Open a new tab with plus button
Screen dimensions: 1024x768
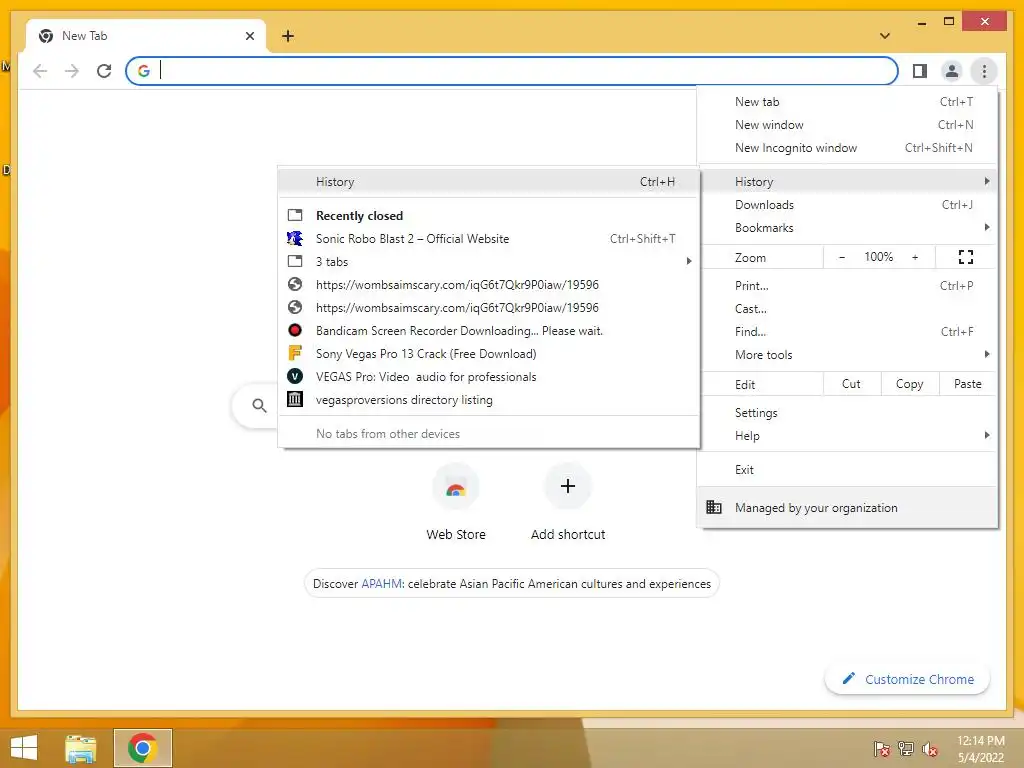288,36
